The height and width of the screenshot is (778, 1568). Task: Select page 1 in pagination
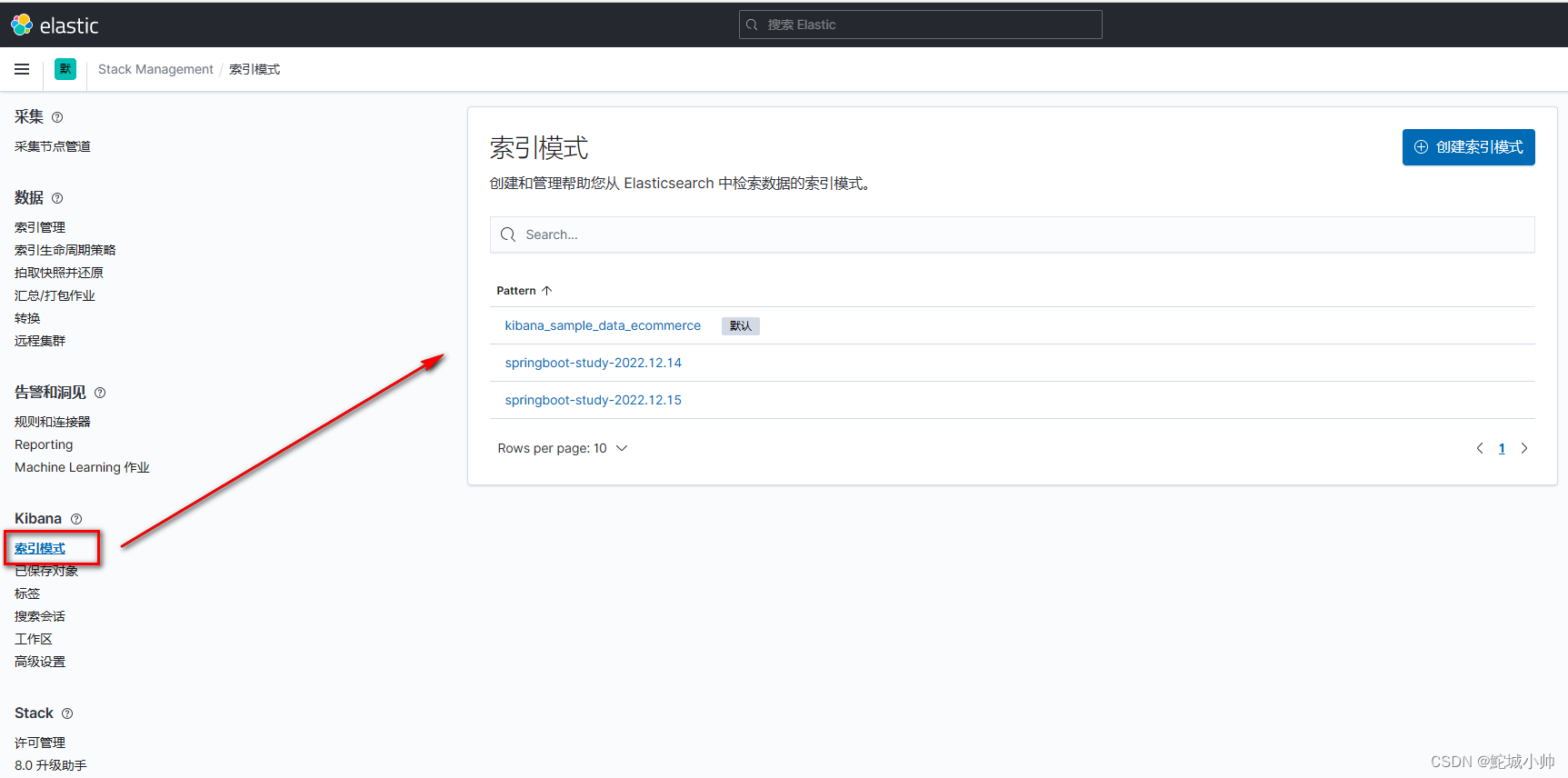[1502, 448]
